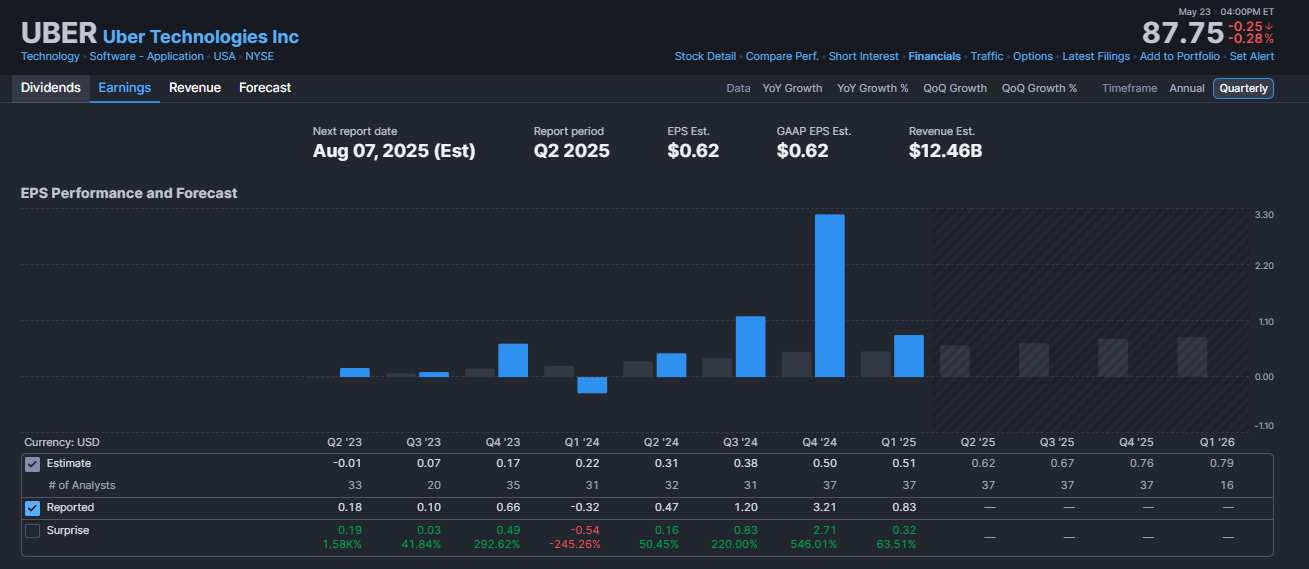Click the Q3 '24 reported EPS bar
Viewport: 1309px width, 569px height.
click(x=750, y=347)
